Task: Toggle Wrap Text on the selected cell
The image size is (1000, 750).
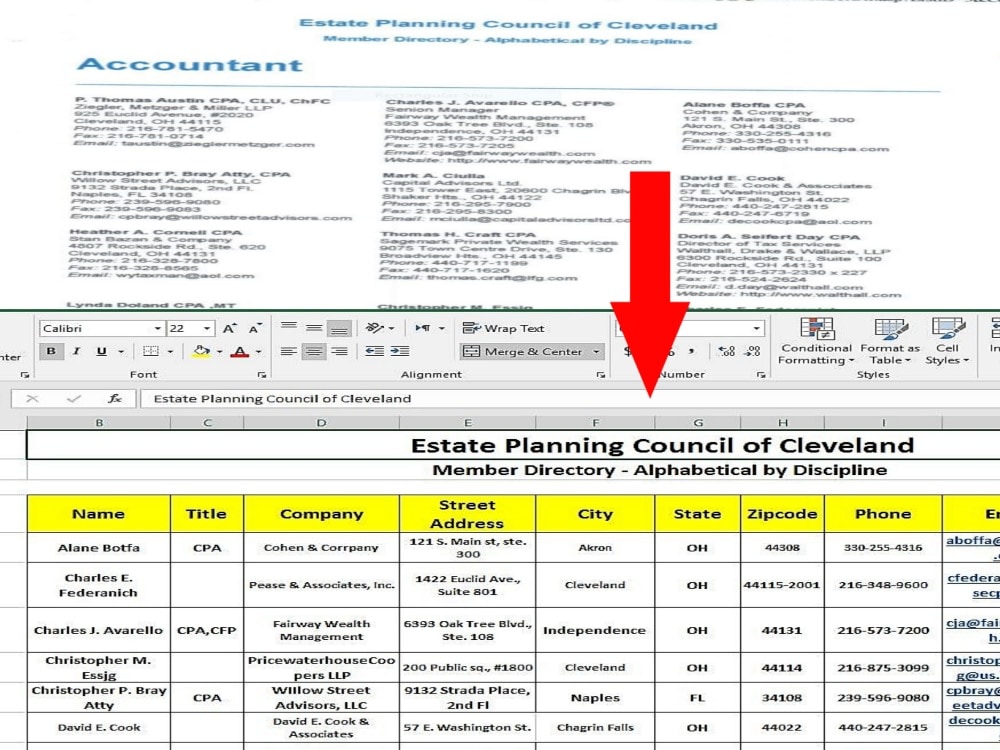Action: pos(503,328)
